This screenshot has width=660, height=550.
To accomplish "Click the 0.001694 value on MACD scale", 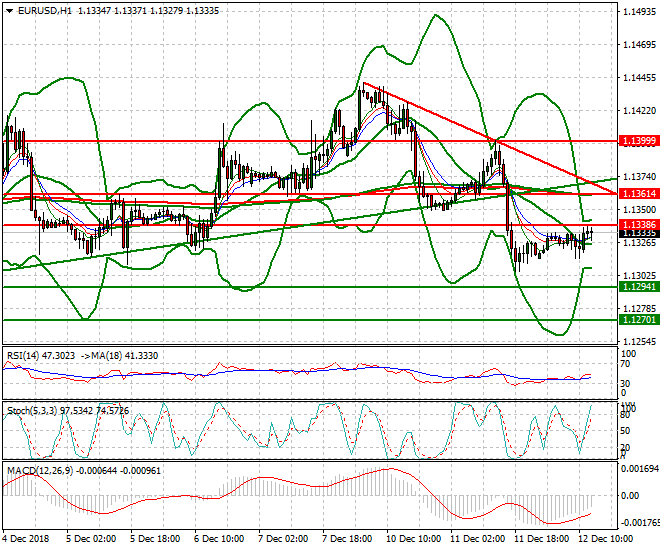I will pos(640,468).
